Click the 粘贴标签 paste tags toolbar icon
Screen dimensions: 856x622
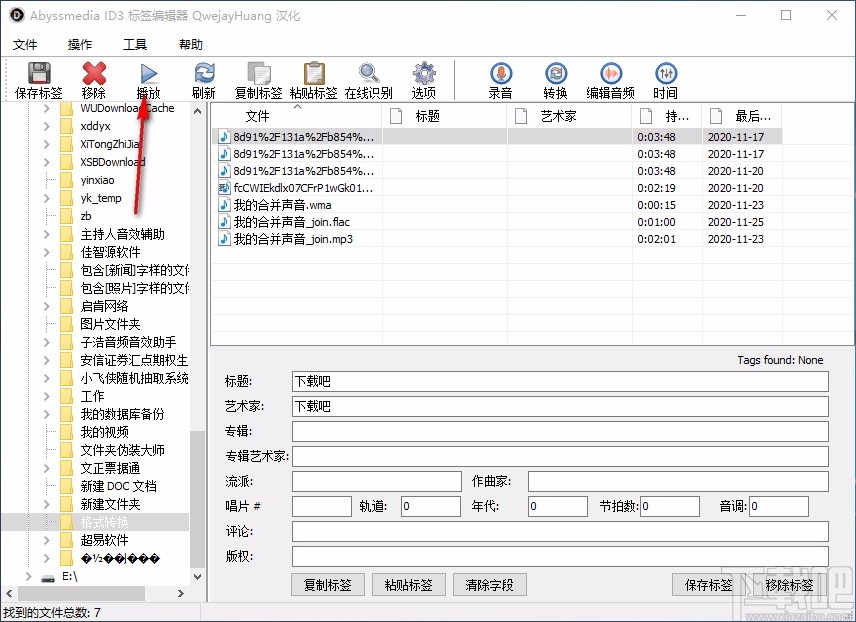(x=313, y=75)
